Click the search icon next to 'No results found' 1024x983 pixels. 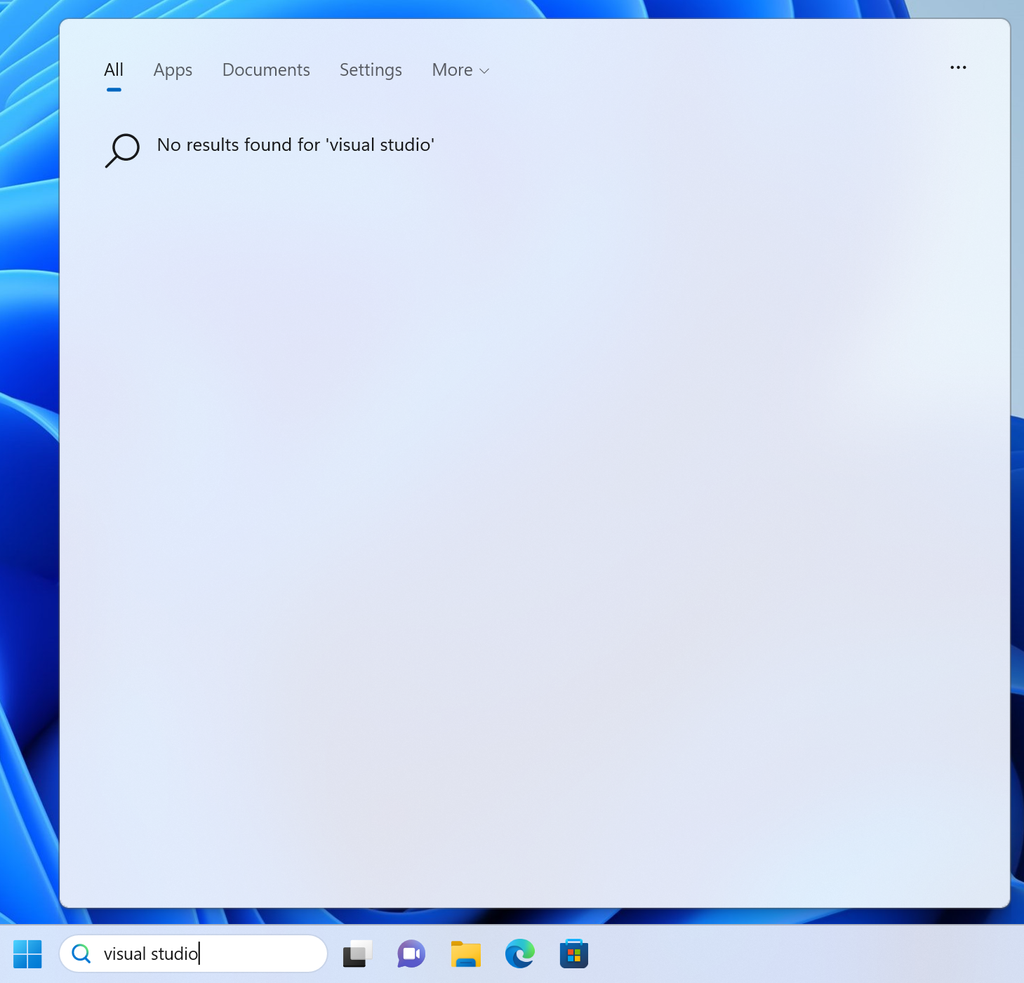coord(122,149)
